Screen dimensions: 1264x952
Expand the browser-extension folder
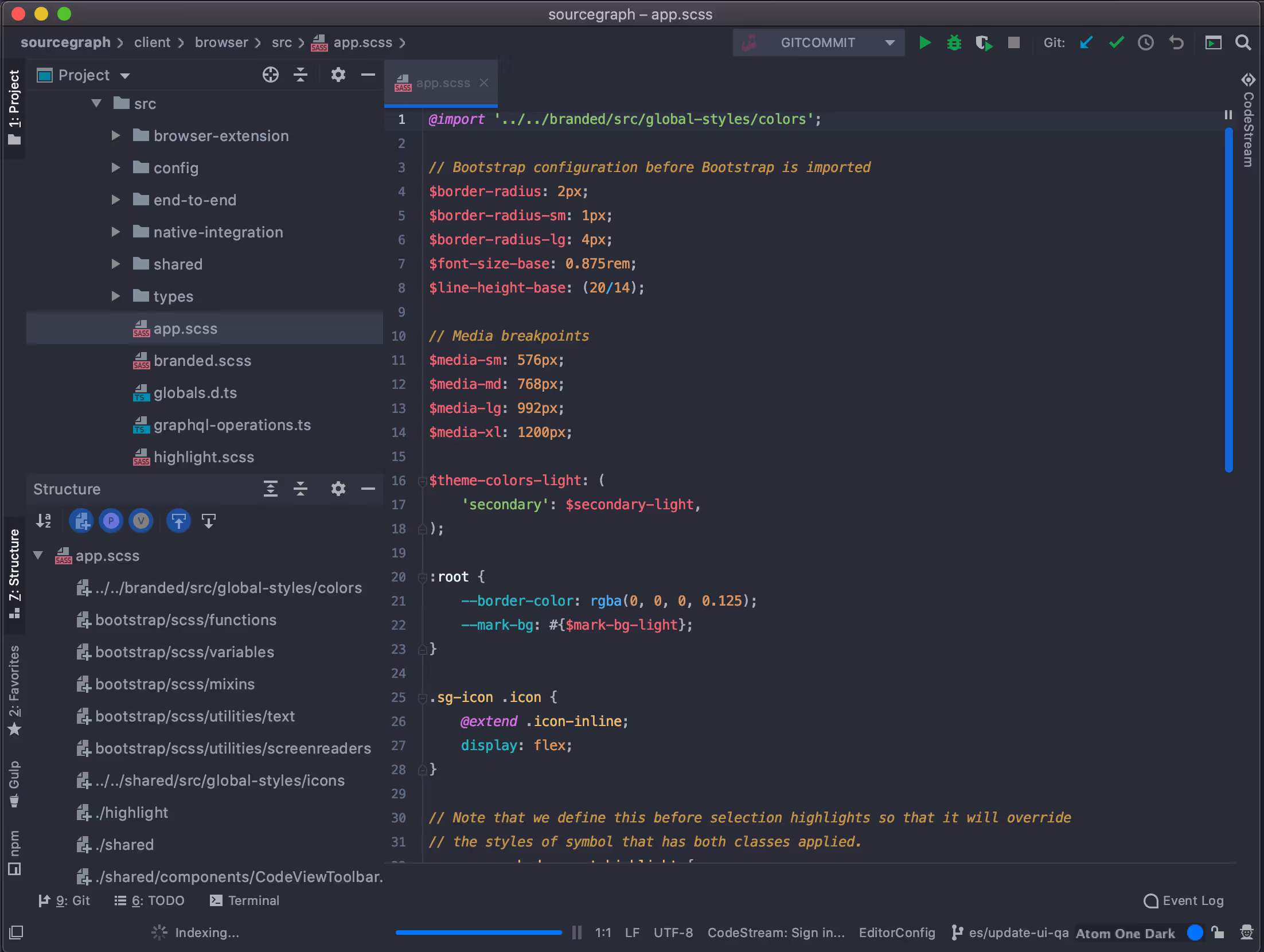click(116, 136)
